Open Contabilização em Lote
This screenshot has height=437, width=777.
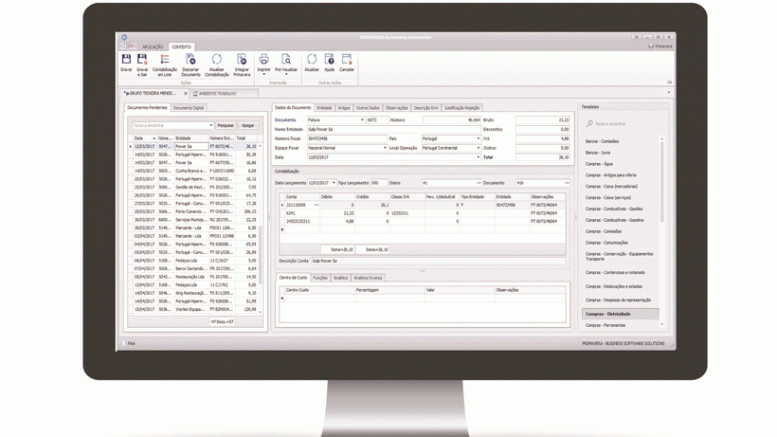tap(165, 59)
